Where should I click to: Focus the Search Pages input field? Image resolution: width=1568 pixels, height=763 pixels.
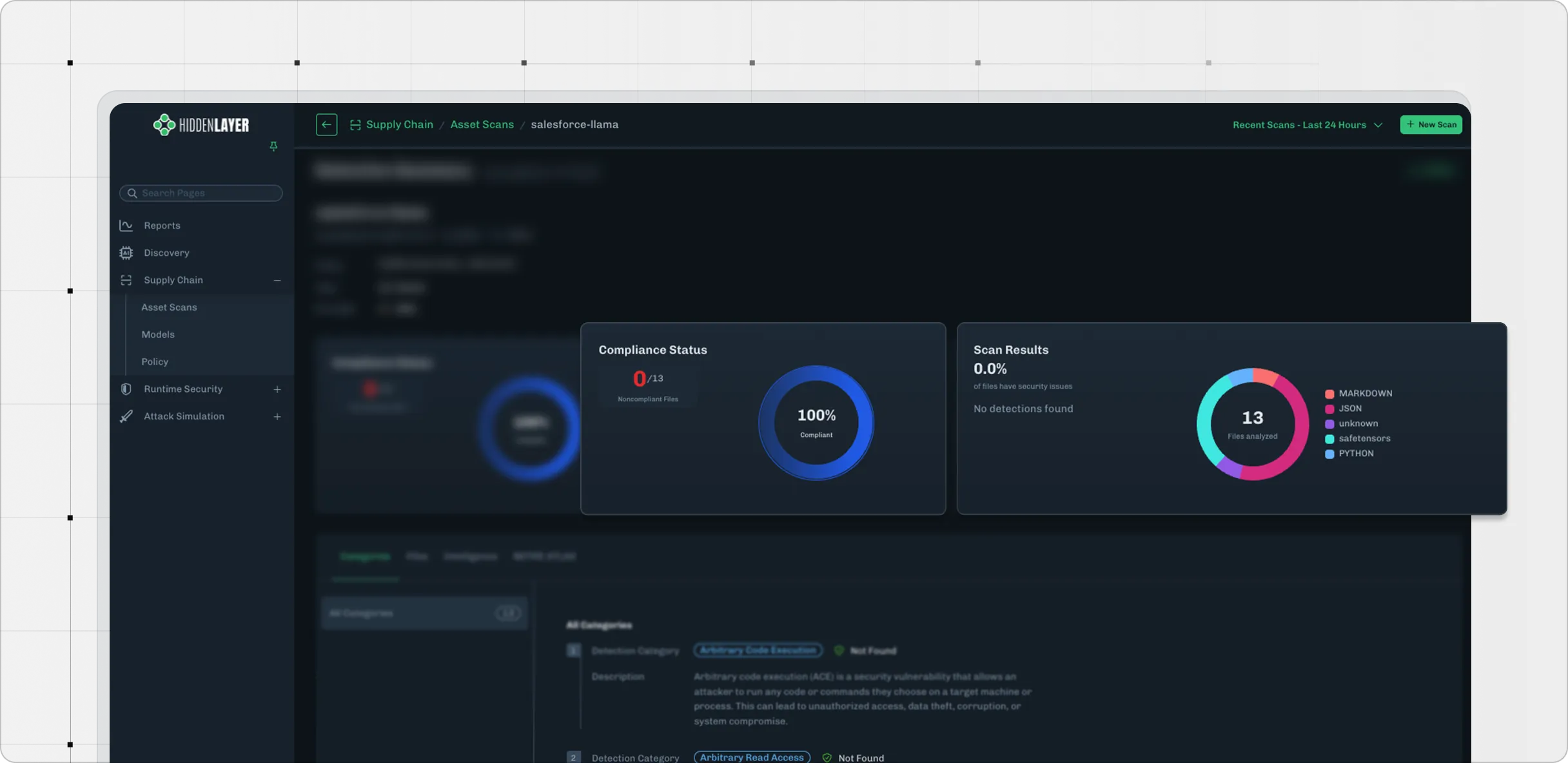pyautogui.click(x=206, y=193)
